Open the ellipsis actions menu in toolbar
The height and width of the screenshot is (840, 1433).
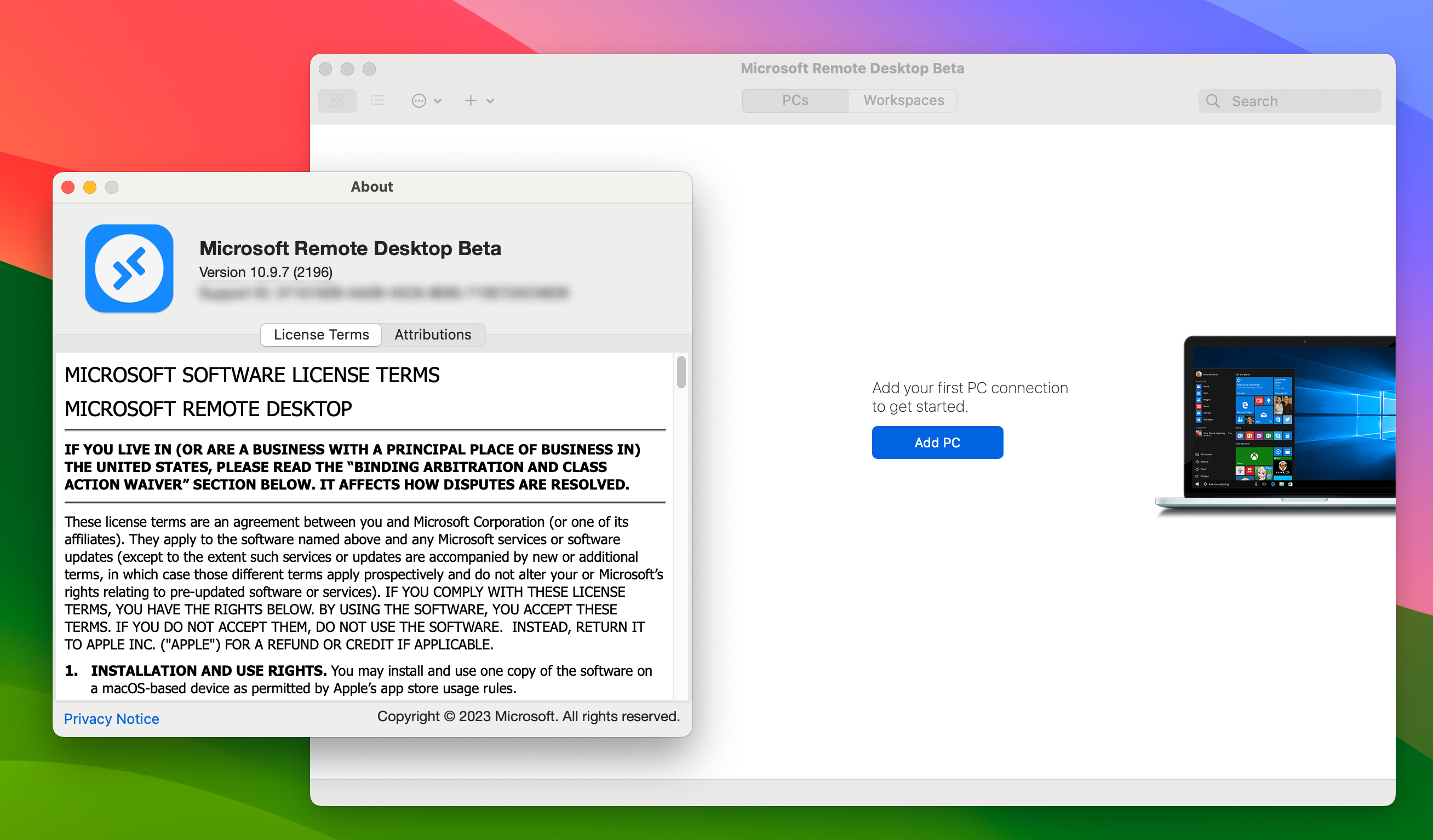[x=426, y=101]
